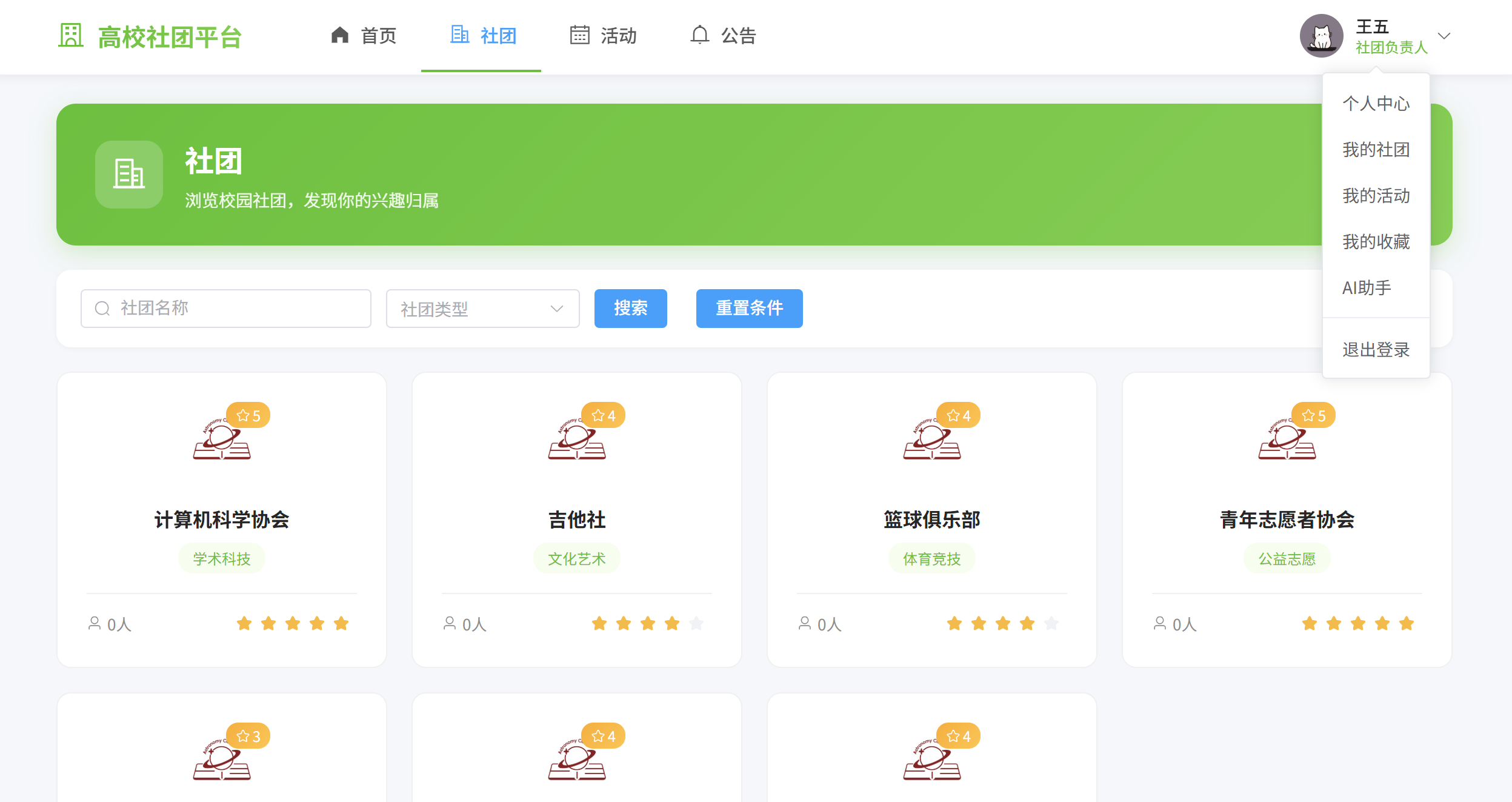This screenshot has width=1512, height=802.
Task: Open 吉他社 club title
Action: click(x=577, y=520)
